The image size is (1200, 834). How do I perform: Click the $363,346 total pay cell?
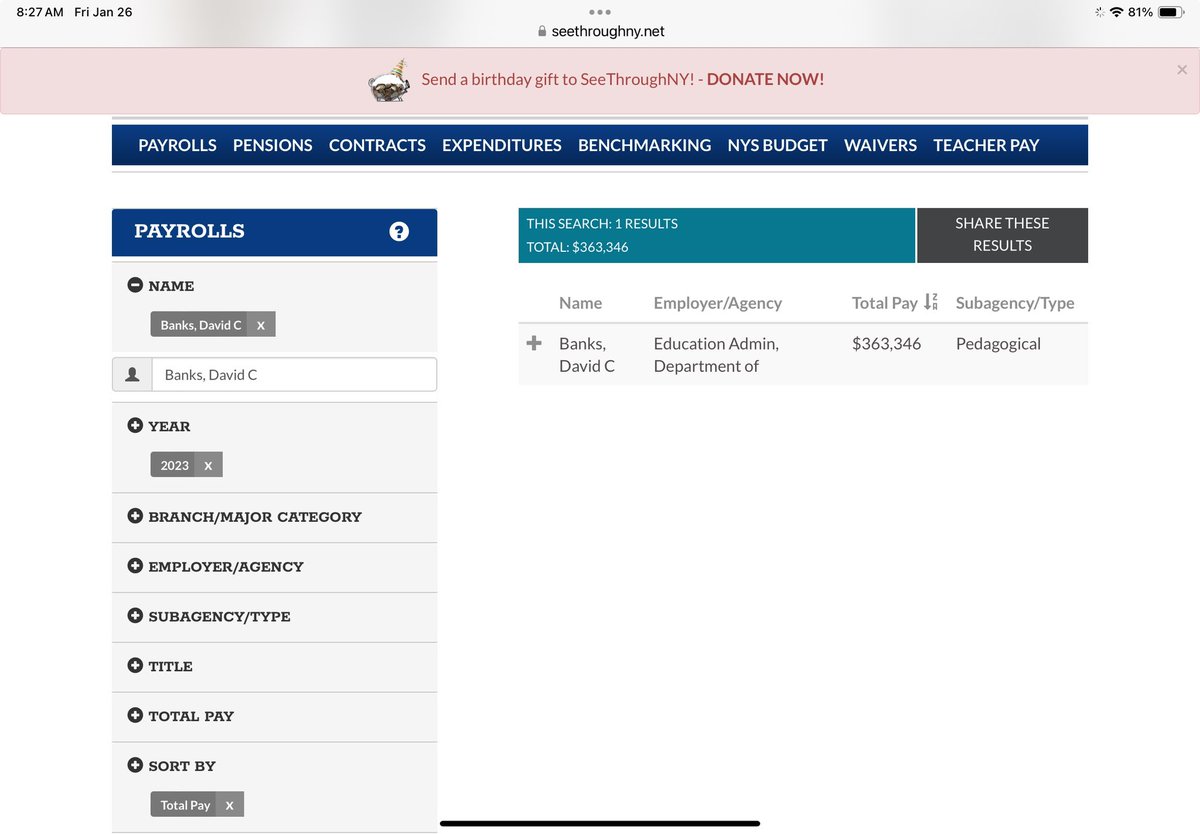[x=886, y=343]
